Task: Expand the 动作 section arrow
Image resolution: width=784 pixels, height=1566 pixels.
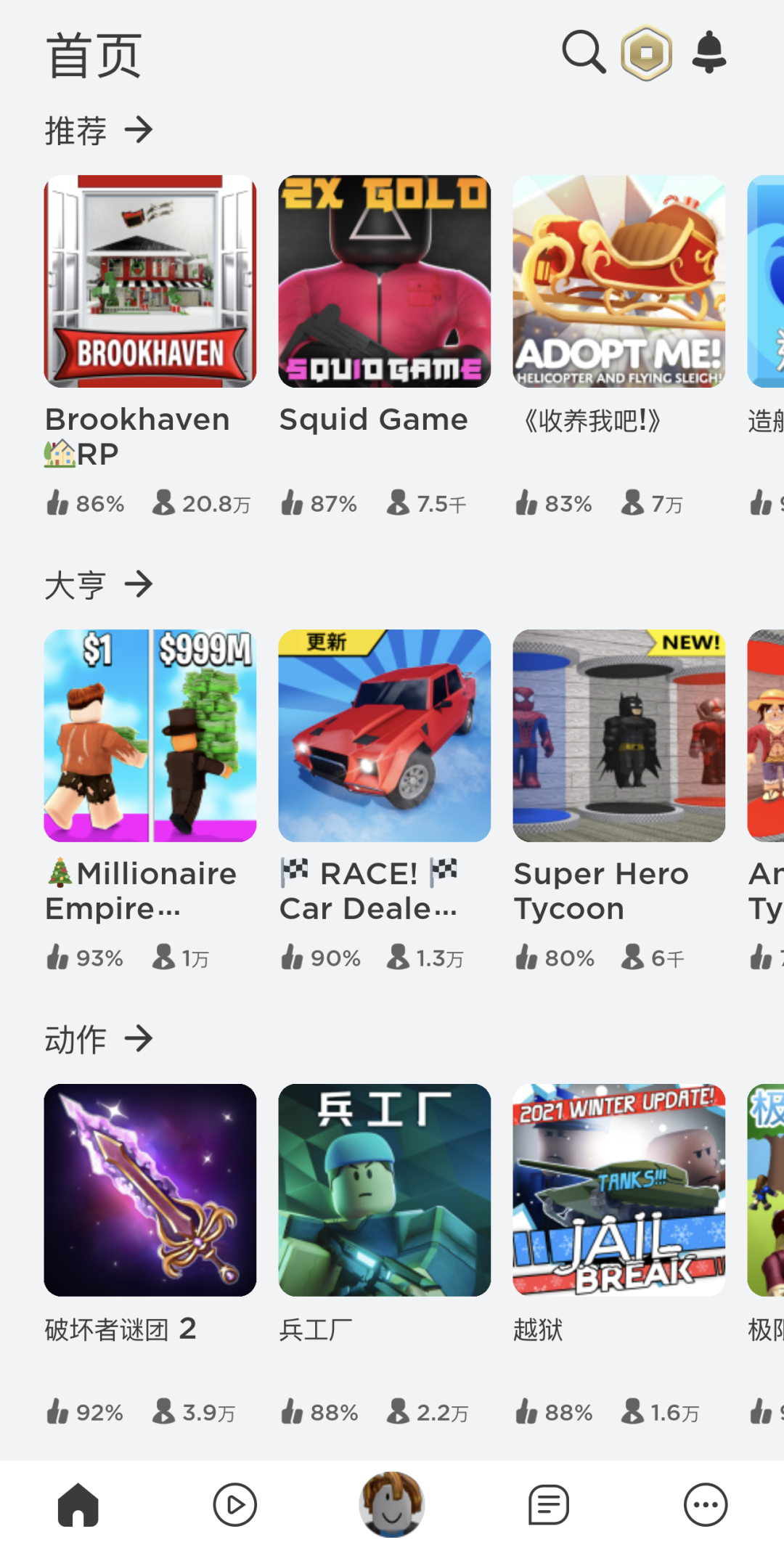Action: click(139, 1038)
